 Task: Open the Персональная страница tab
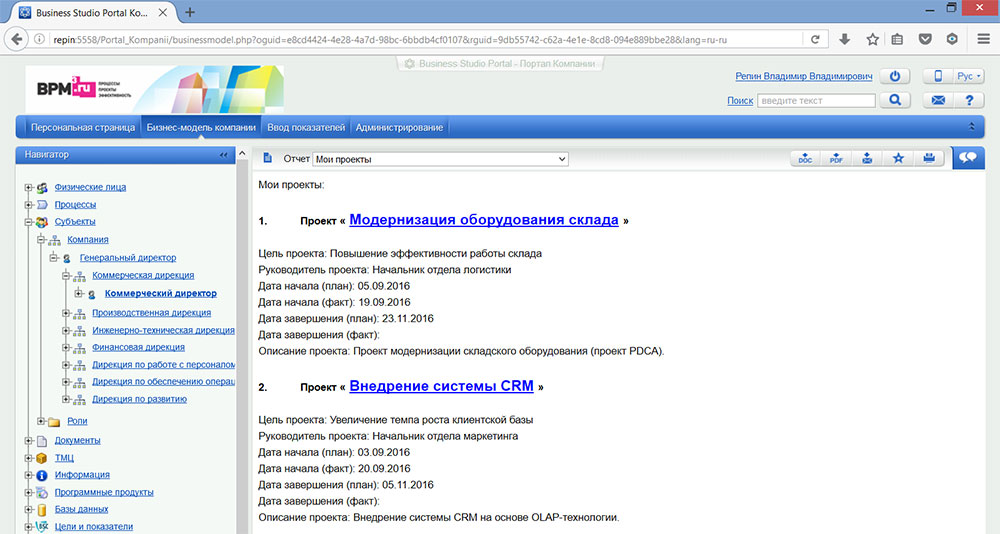coord(82,128)
